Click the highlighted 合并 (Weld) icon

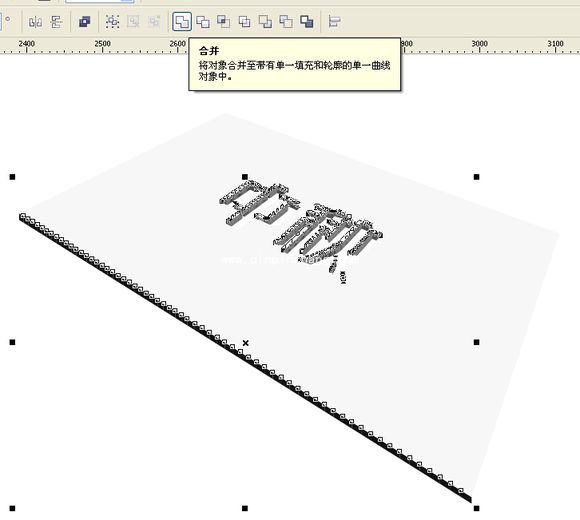tap(182, 22)
